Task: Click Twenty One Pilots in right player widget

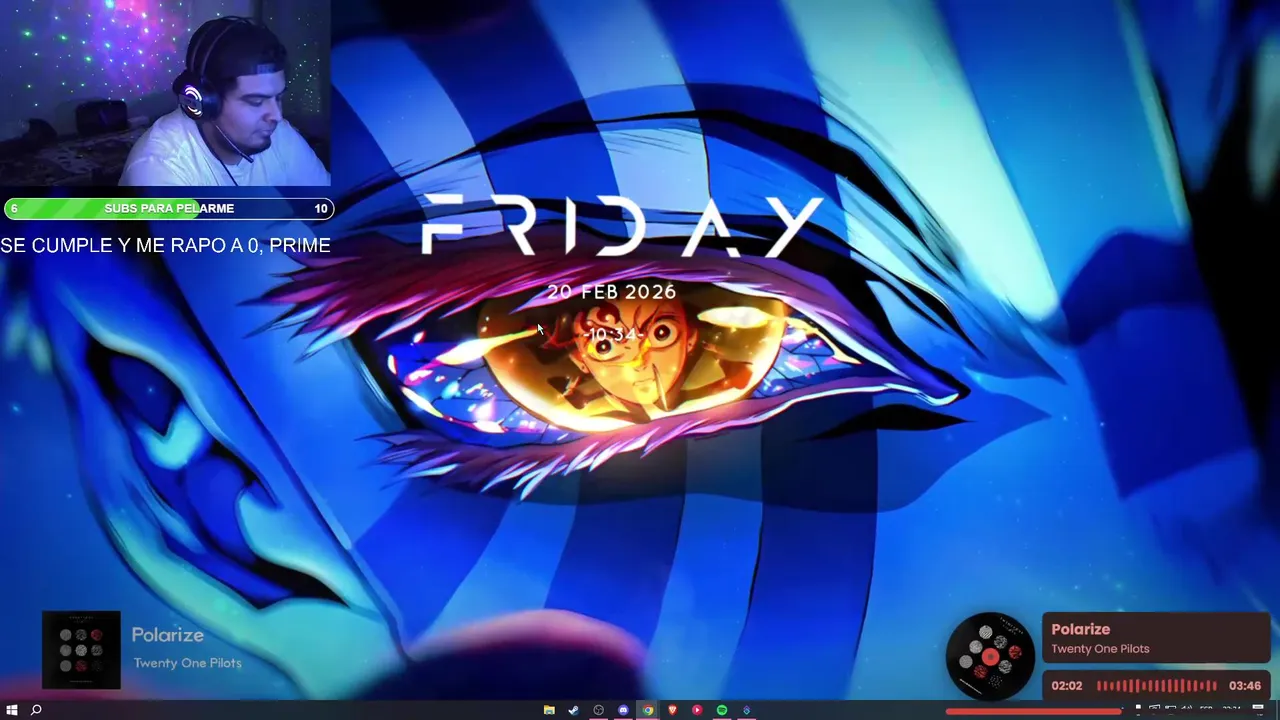Action: coord(1100,649)
